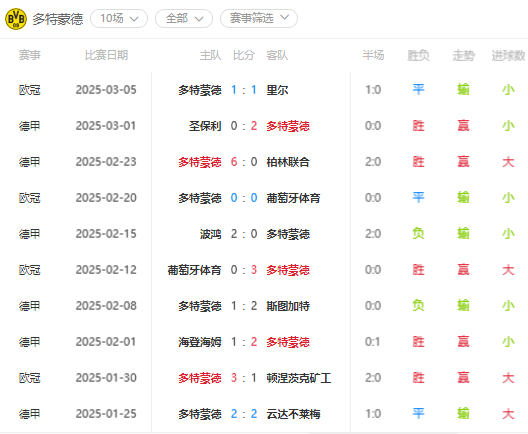Open the 0:0 score against 葡萄牙体育

coord(244,198)
